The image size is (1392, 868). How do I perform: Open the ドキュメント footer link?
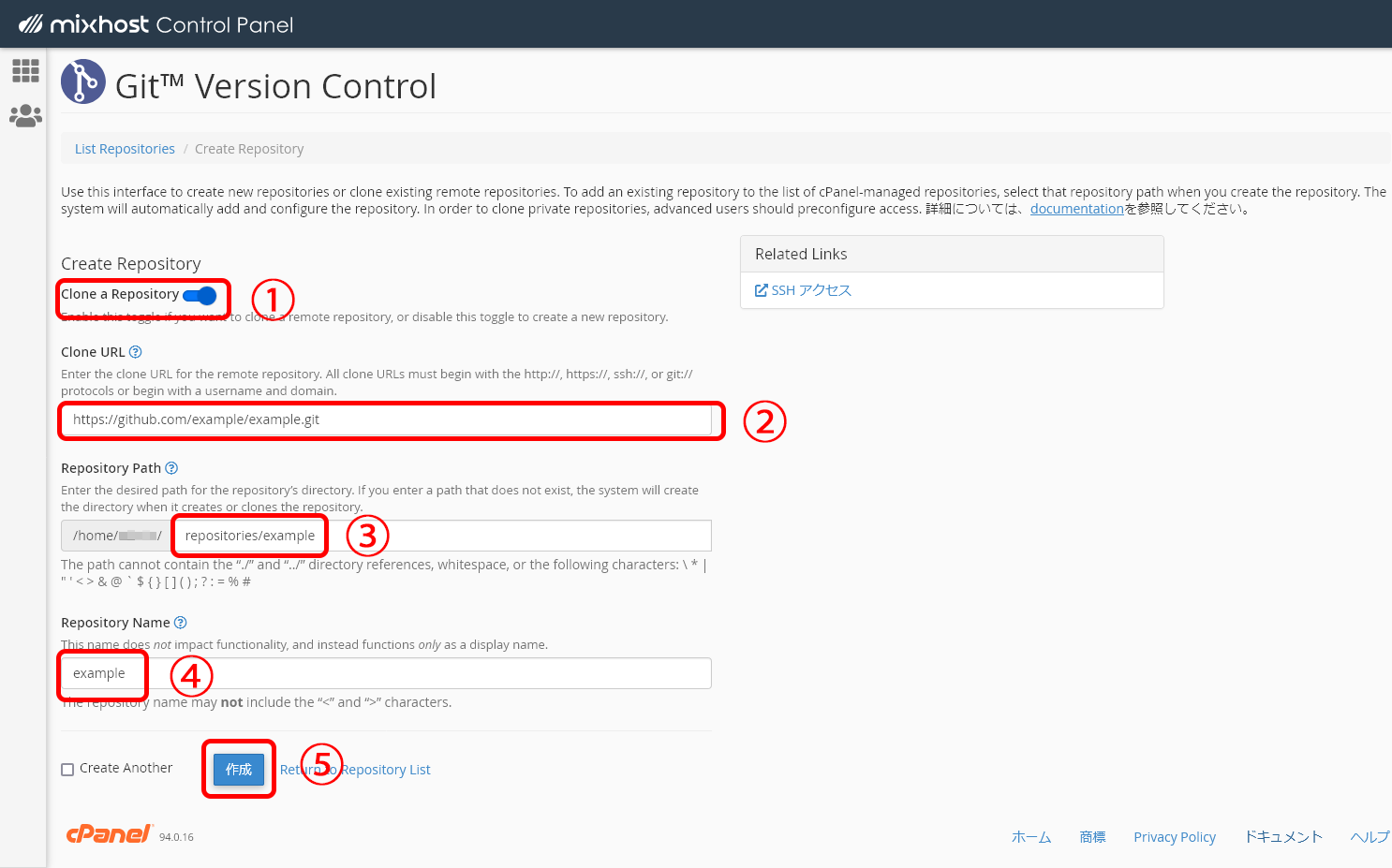1282,837
